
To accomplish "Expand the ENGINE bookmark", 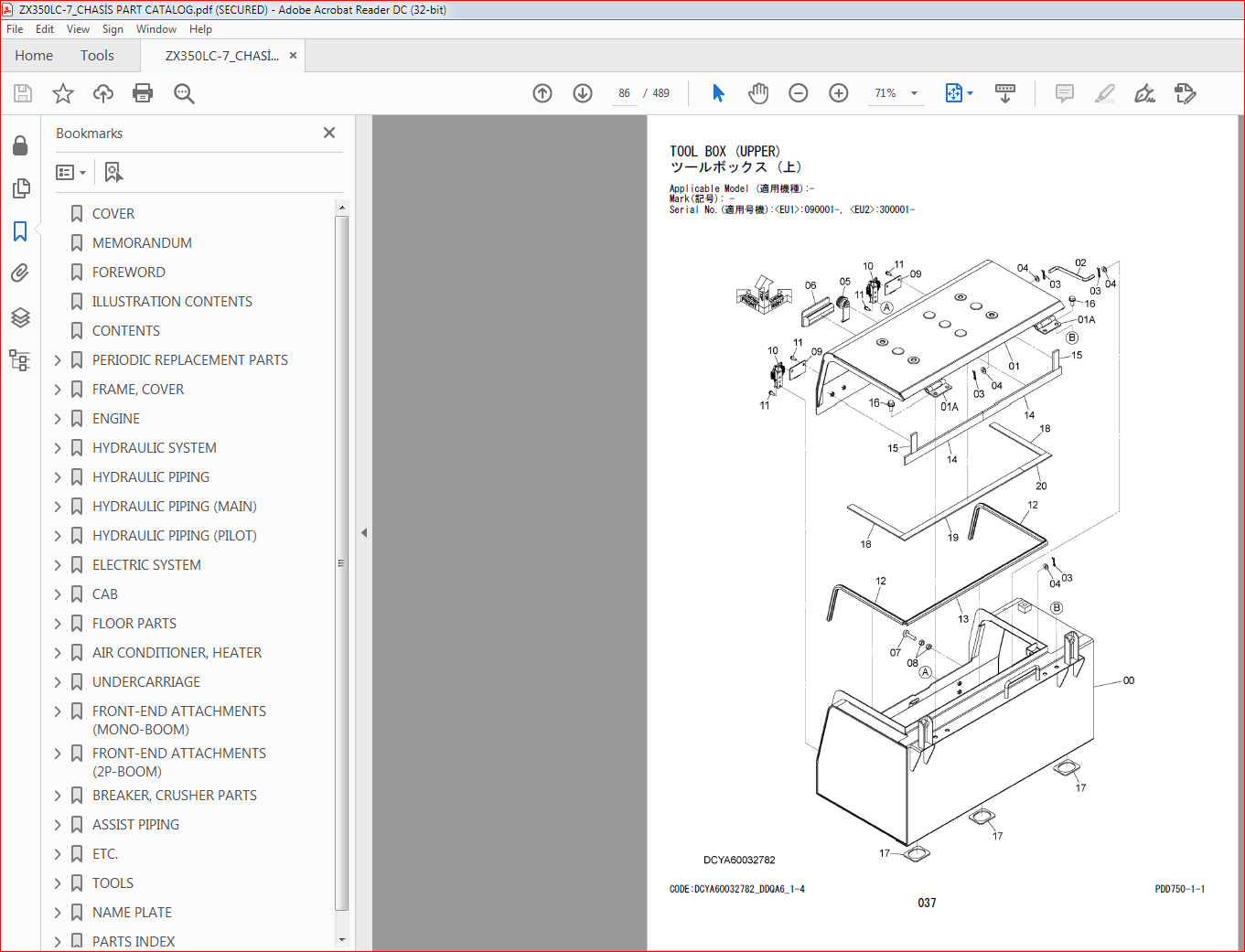I will click(x=58, y=419).
